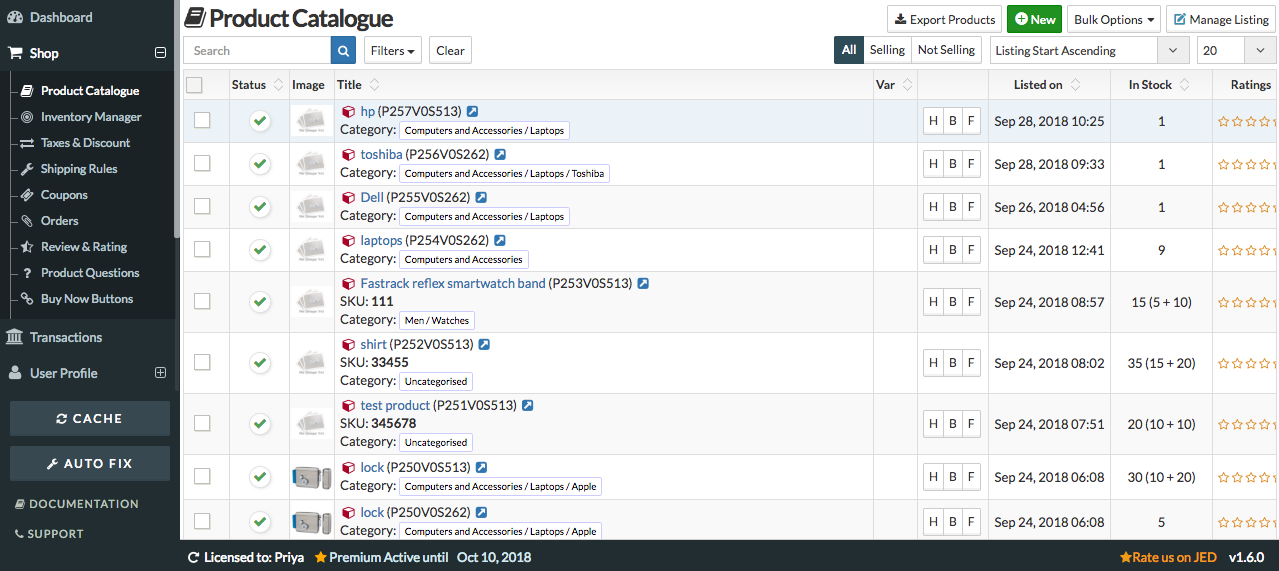Open Review & Rating in sidebar

coord(84,247)
